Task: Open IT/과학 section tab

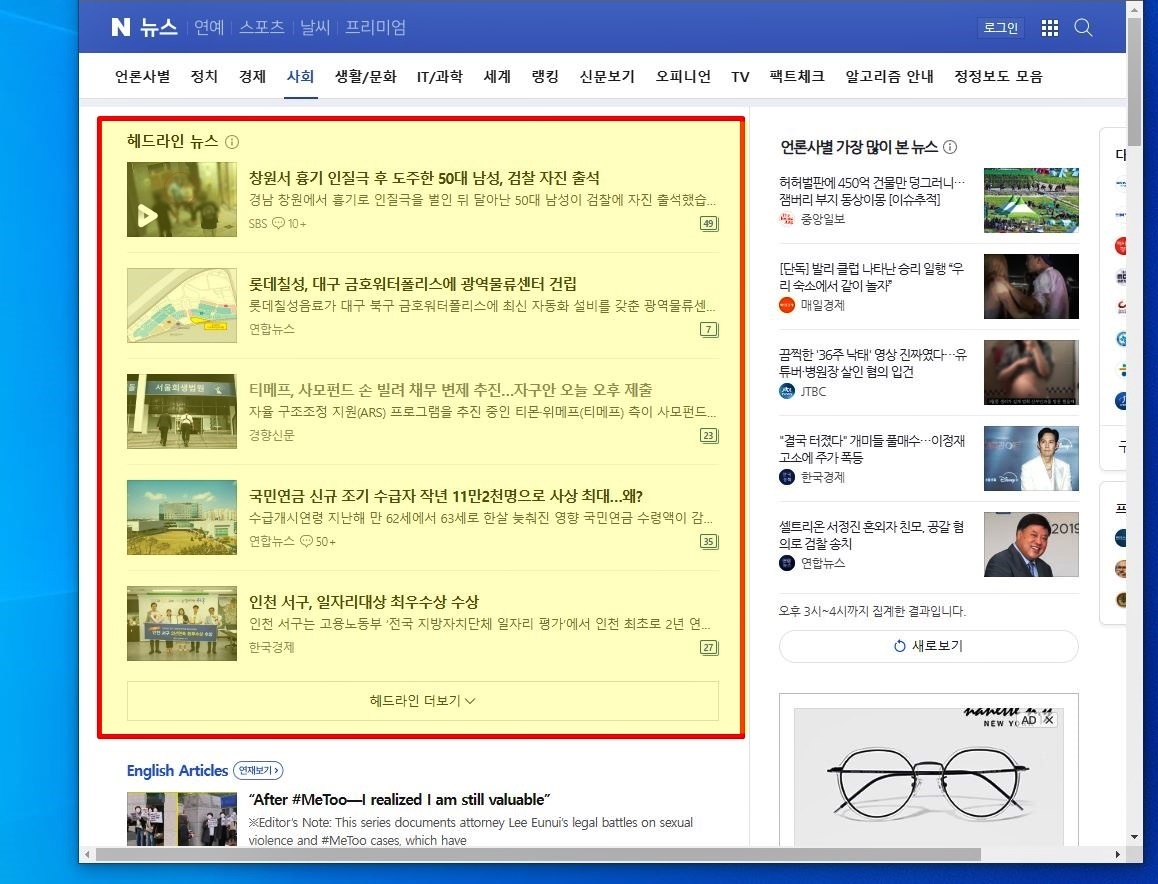Action: (439, 77)
